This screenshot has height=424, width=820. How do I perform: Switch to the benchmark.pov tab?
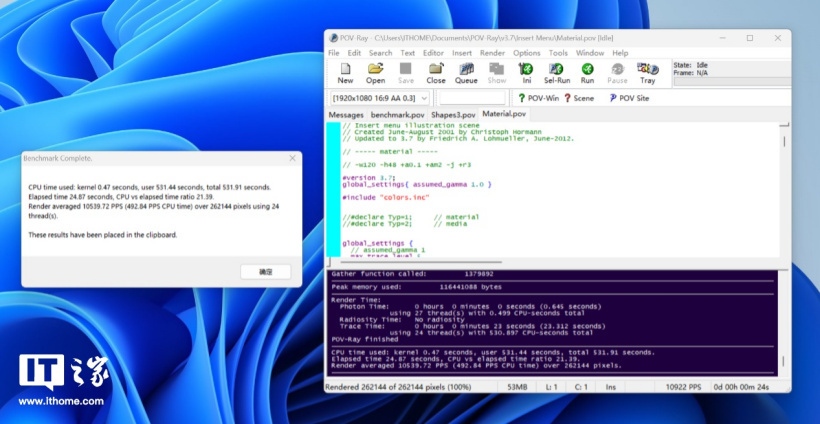(x=397, y=115)
